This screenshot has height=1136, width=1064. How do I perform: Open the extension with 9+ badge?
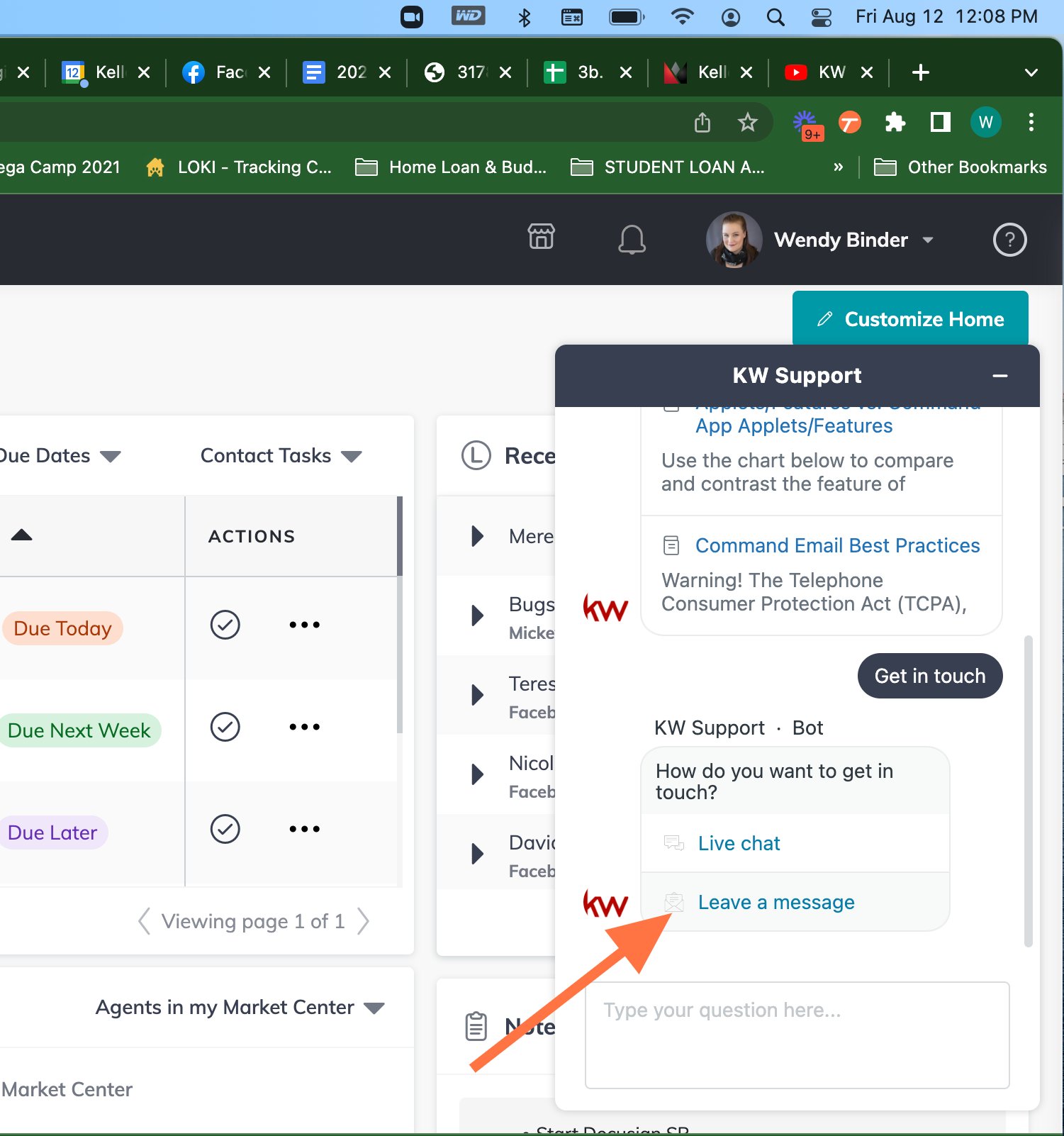pyautogui.click(x=807, y=125)
